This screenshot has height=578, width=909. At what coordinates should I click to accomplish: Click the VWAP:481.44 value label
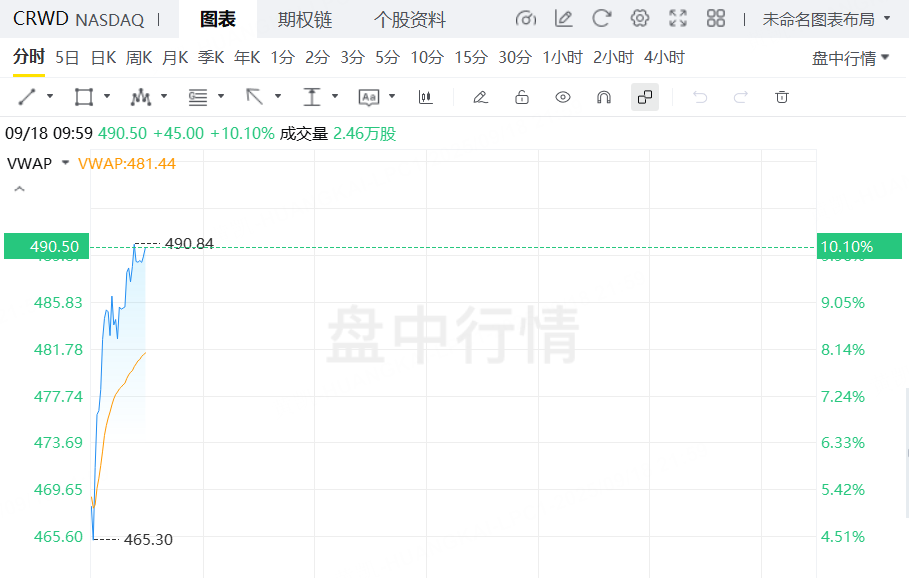(126, 163)
